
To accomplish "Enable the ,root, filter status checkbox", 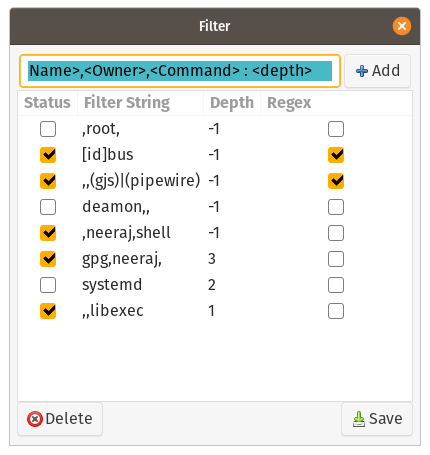I will pyautogui.click(x=48, y=129).
